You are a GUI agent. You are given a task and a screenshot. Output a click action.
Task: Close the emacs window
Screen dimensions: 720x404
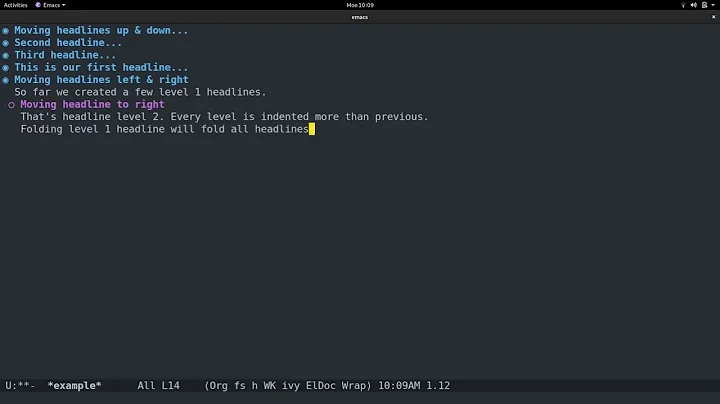click(x=714, y=17)
